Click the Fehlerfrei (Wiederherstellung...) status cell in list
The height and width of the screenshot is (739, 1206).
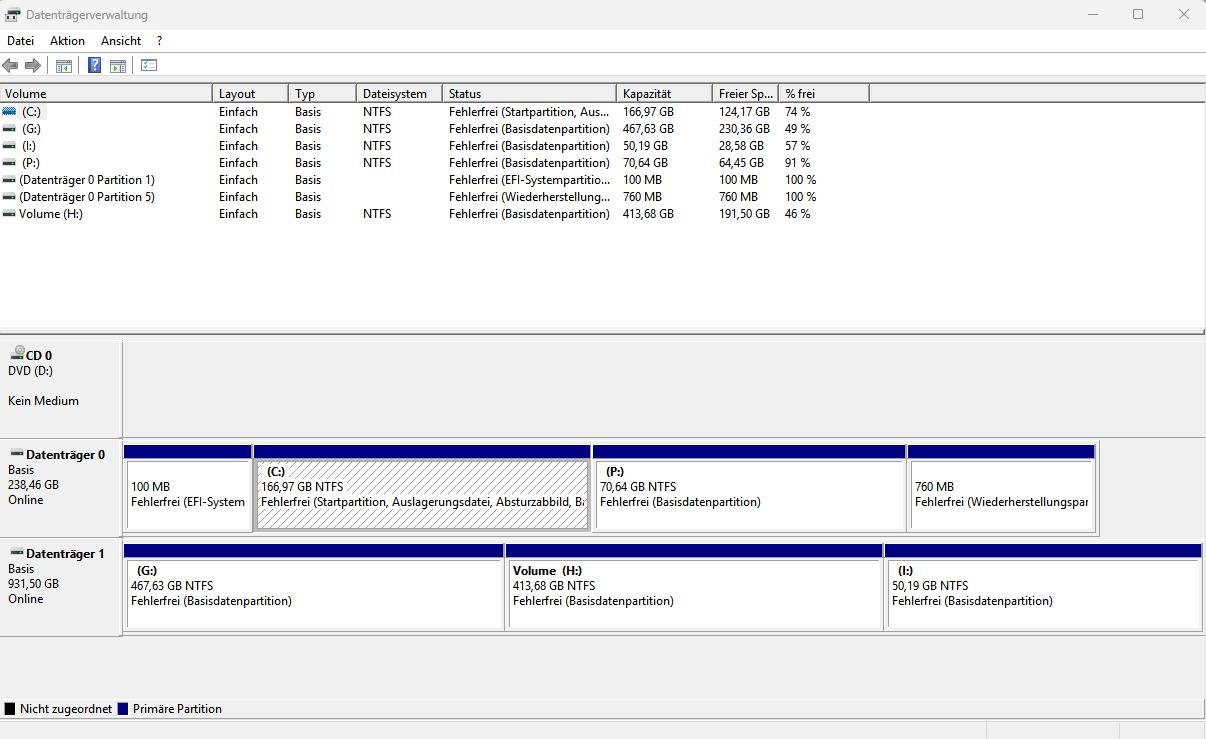tap(529, 197)
